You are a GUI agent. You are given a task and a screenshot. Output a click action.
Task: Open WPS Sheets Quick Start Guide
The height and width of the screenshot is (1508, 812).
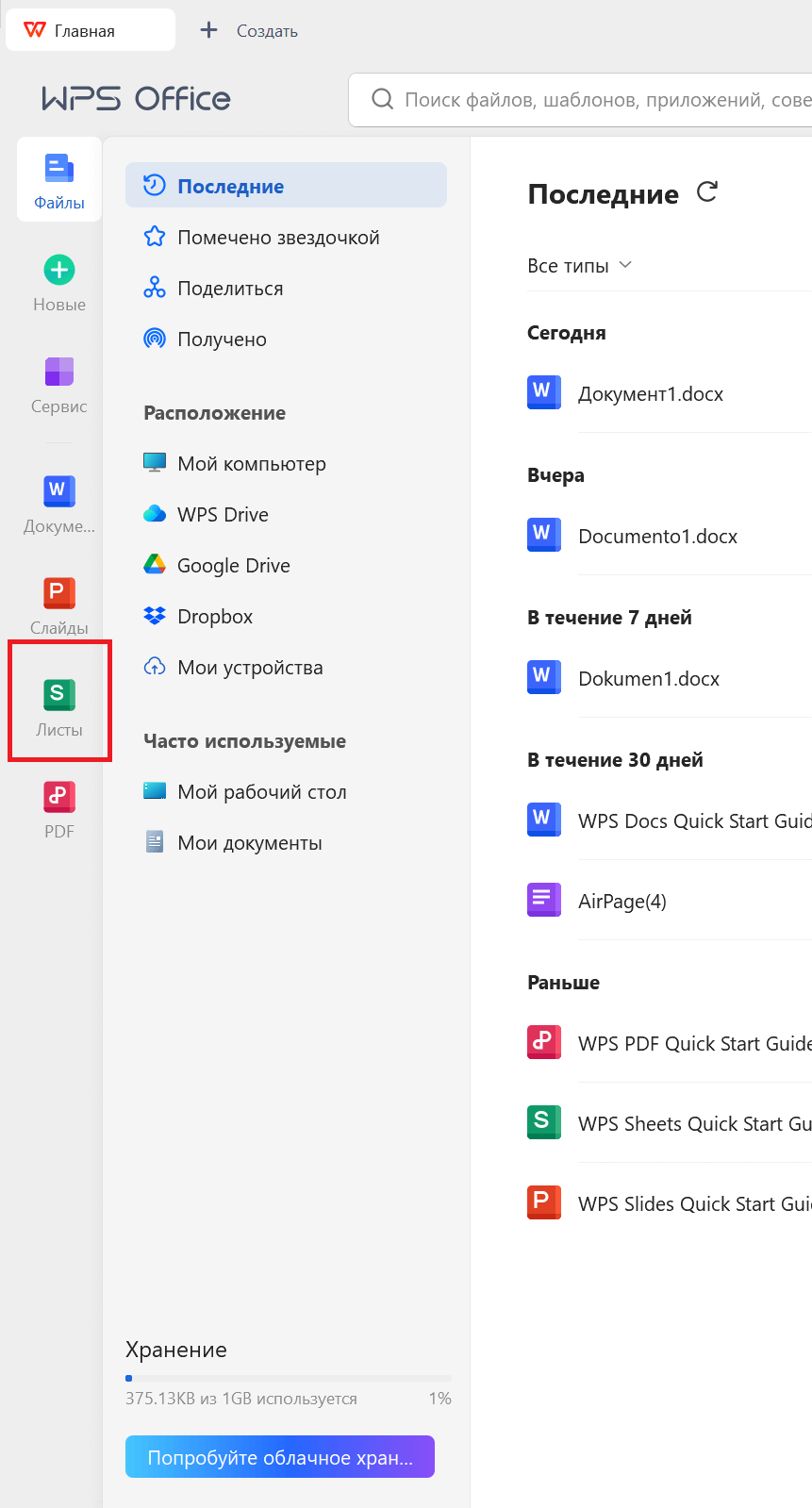pyautogui.click(x=694, y=1123)
